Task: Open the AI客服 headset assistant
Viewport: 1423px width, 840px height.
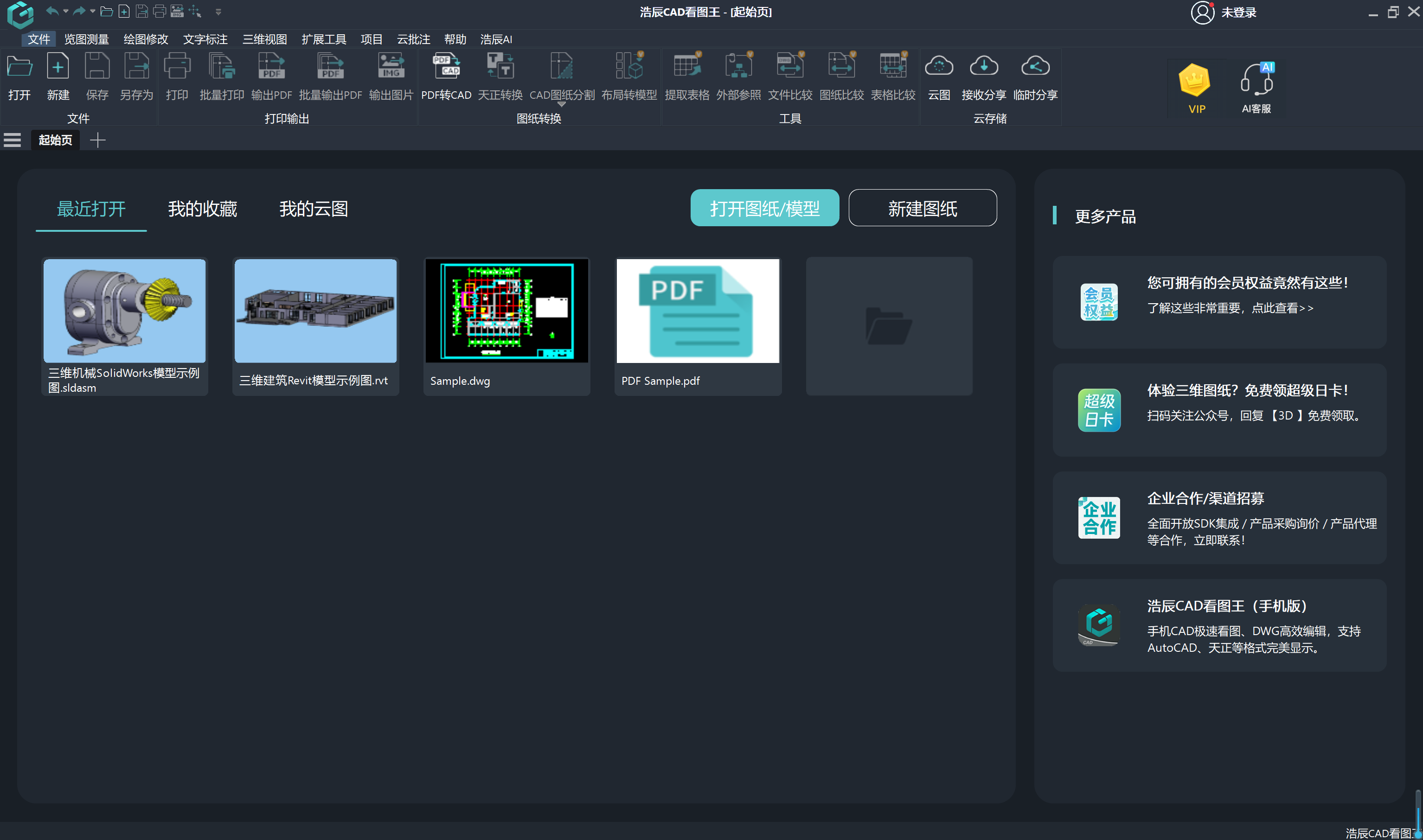Action: (x=1256, y=88)
